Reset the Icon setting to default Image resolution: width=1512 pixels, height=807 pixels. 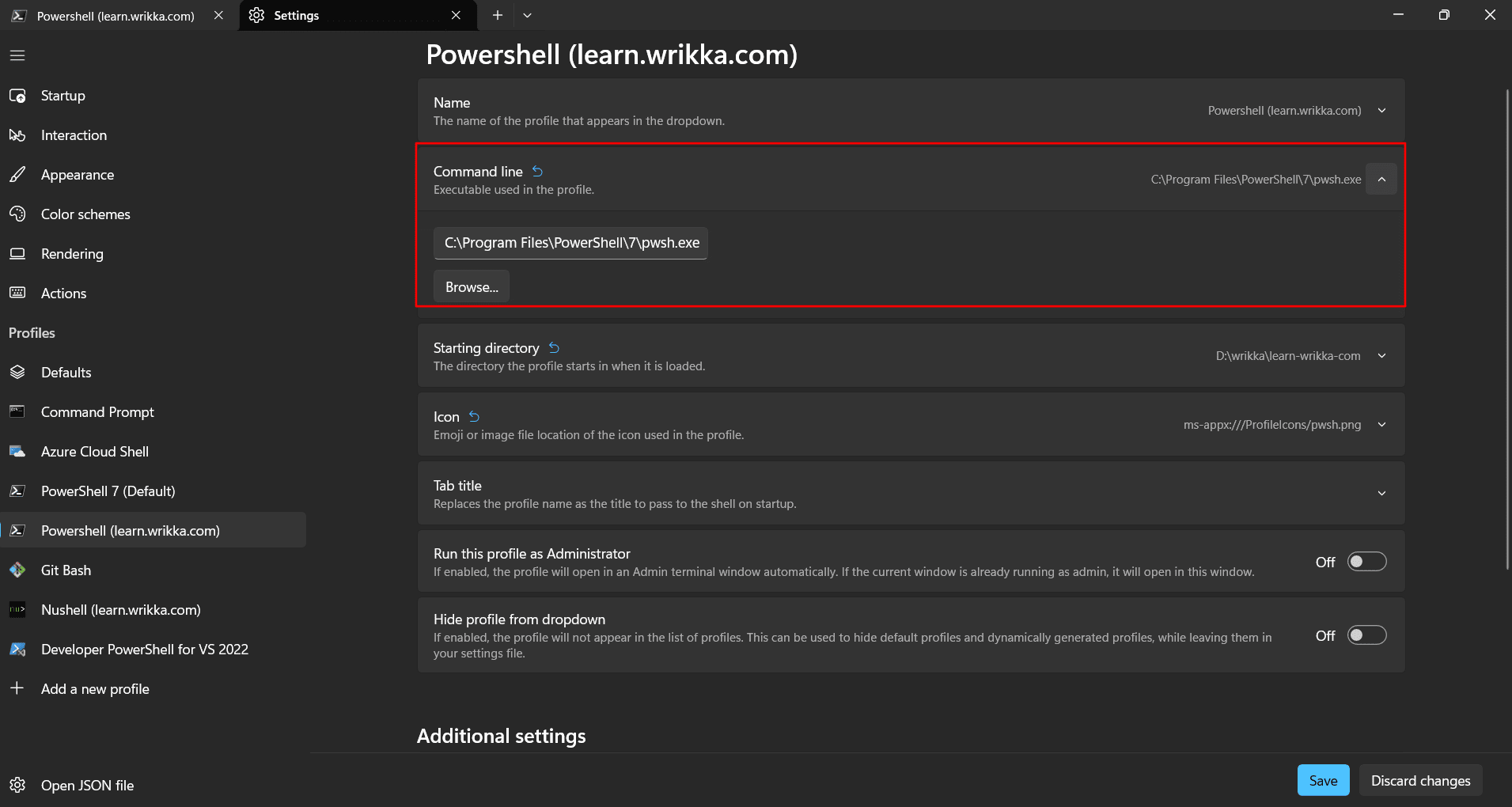pos(474,417)
